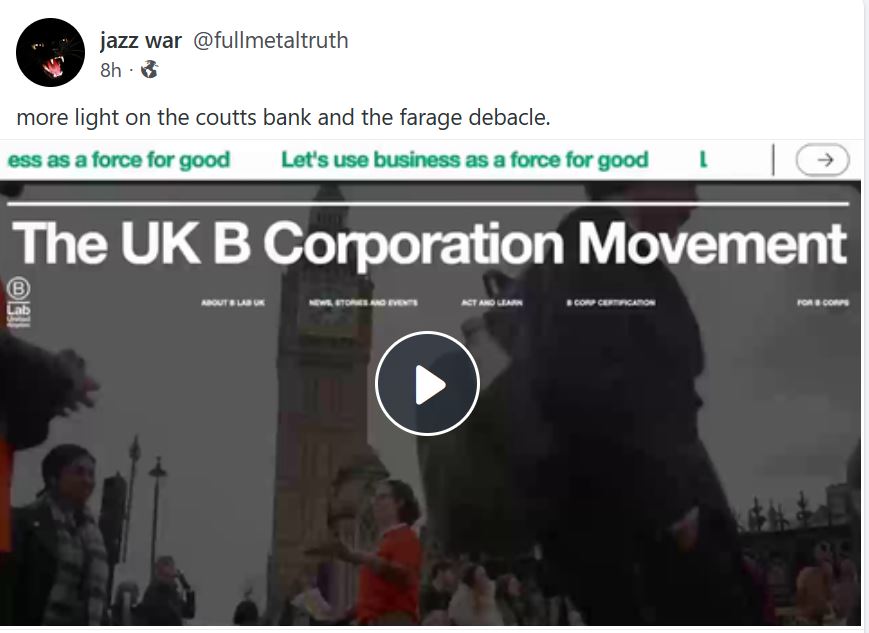The width and height of the screenshot is (869, 633).
Task: Open the jazz war profile avatar
Action: (50, 53)
